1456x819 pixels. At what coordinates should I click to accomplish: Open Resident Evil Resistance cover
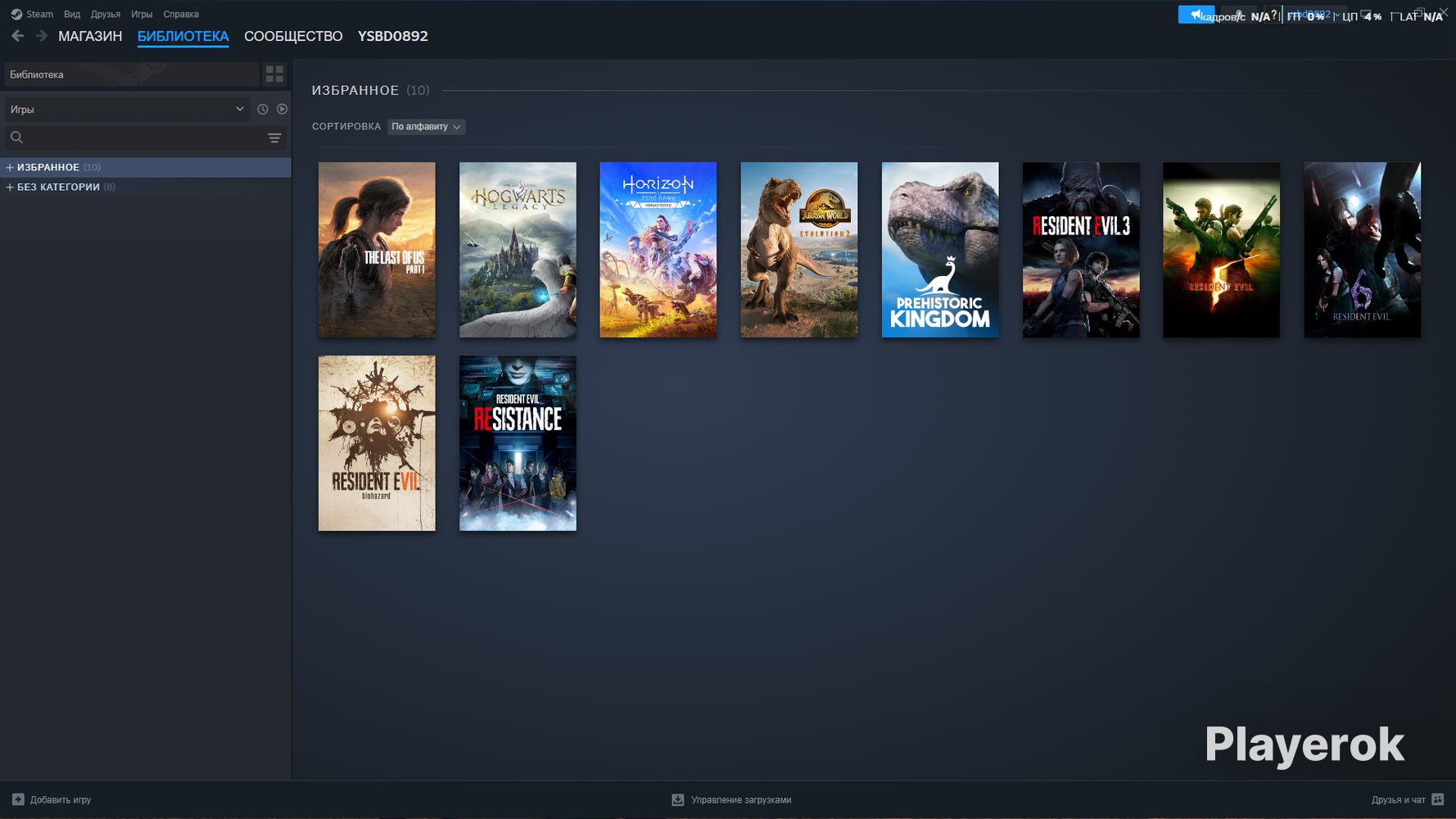[518, 443]
